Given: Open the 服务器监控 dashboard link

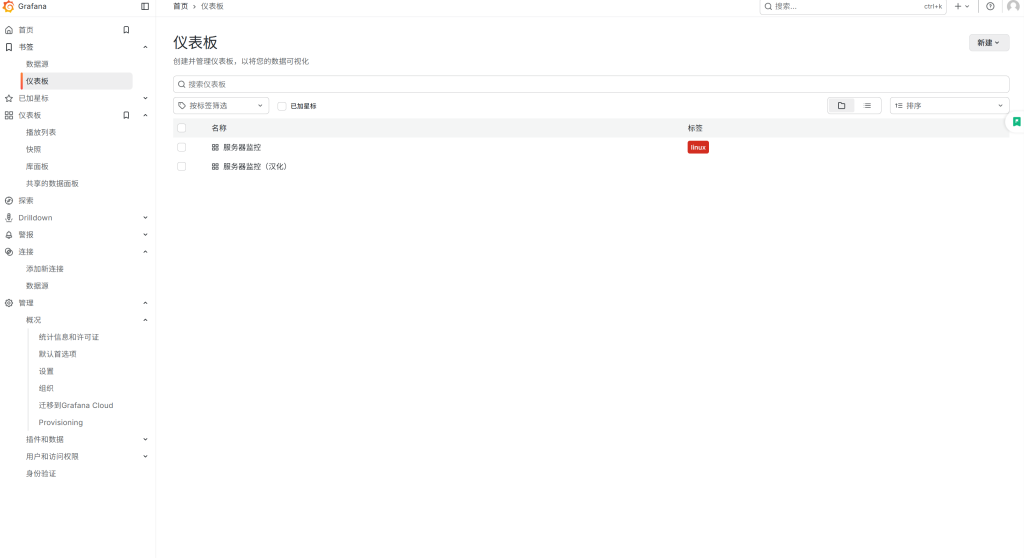Looking at the screenshot, I should (241, 147).
